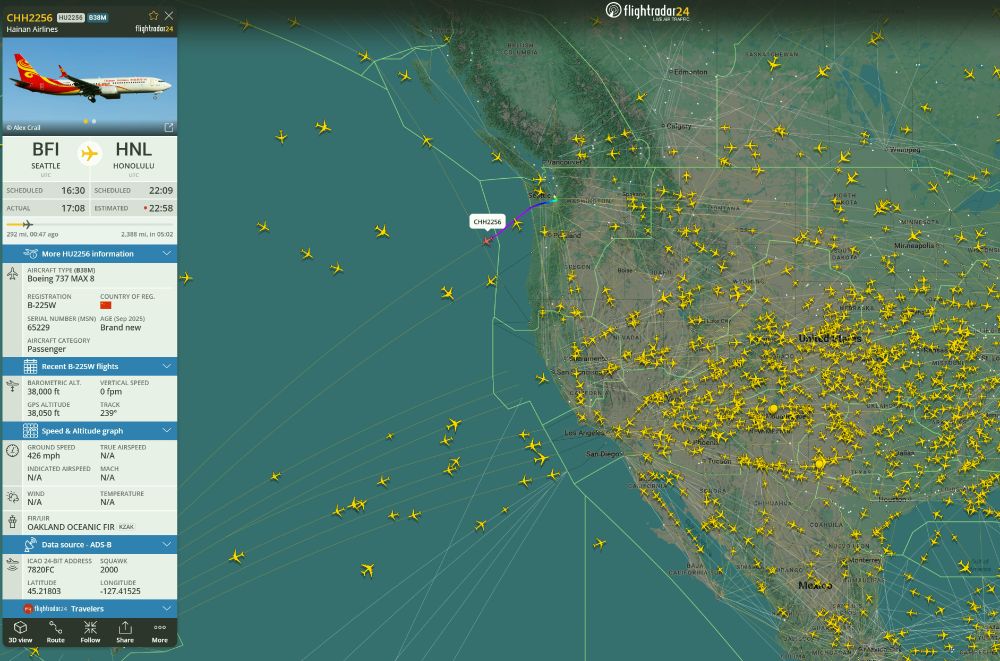
Task: Click the Hainan Airlines name in header
Action: [x=32, y=29]
